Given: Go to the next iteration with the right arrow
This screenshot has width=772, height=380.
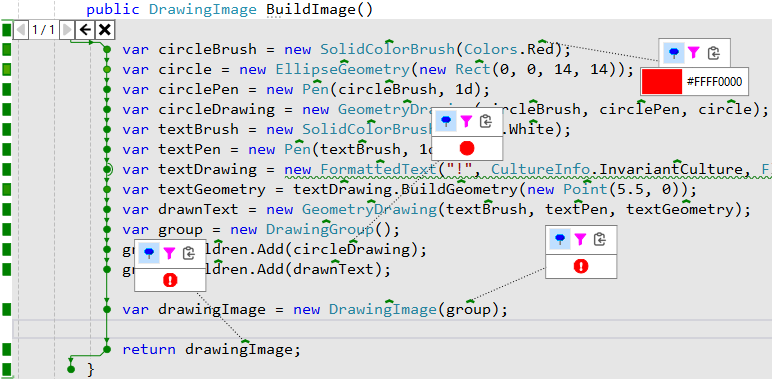Looking at the screenshot, I should [x=66, y=30].
